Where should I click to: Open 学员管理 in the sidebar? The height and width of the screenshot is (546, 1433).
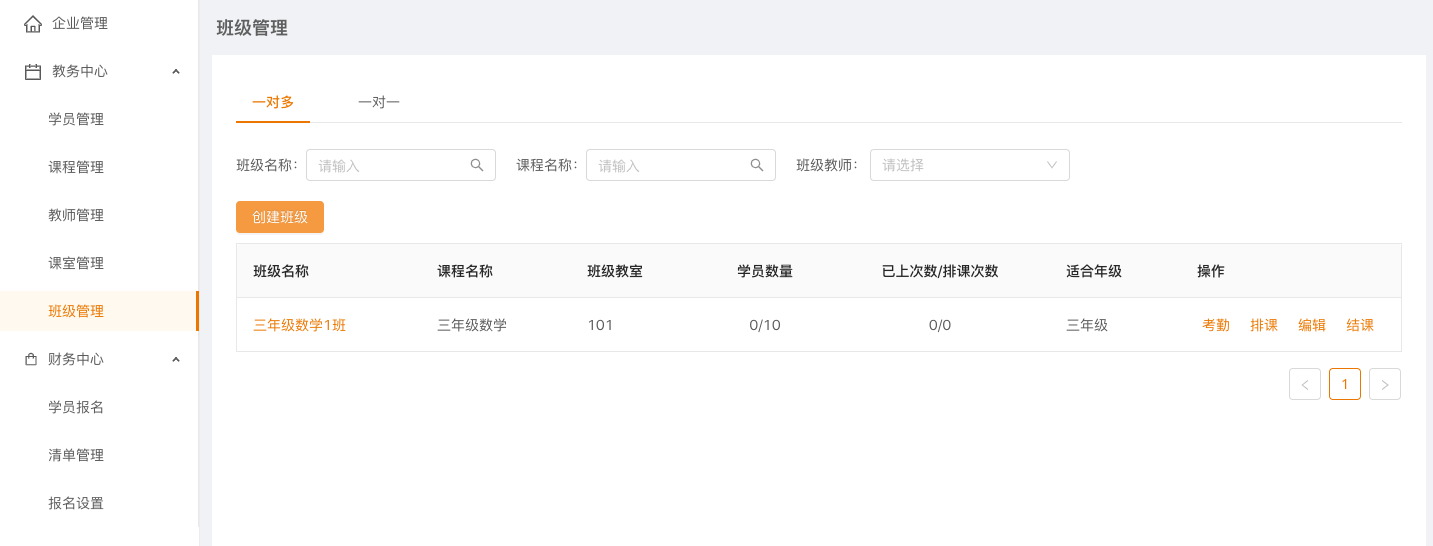[x=76, y=119]
